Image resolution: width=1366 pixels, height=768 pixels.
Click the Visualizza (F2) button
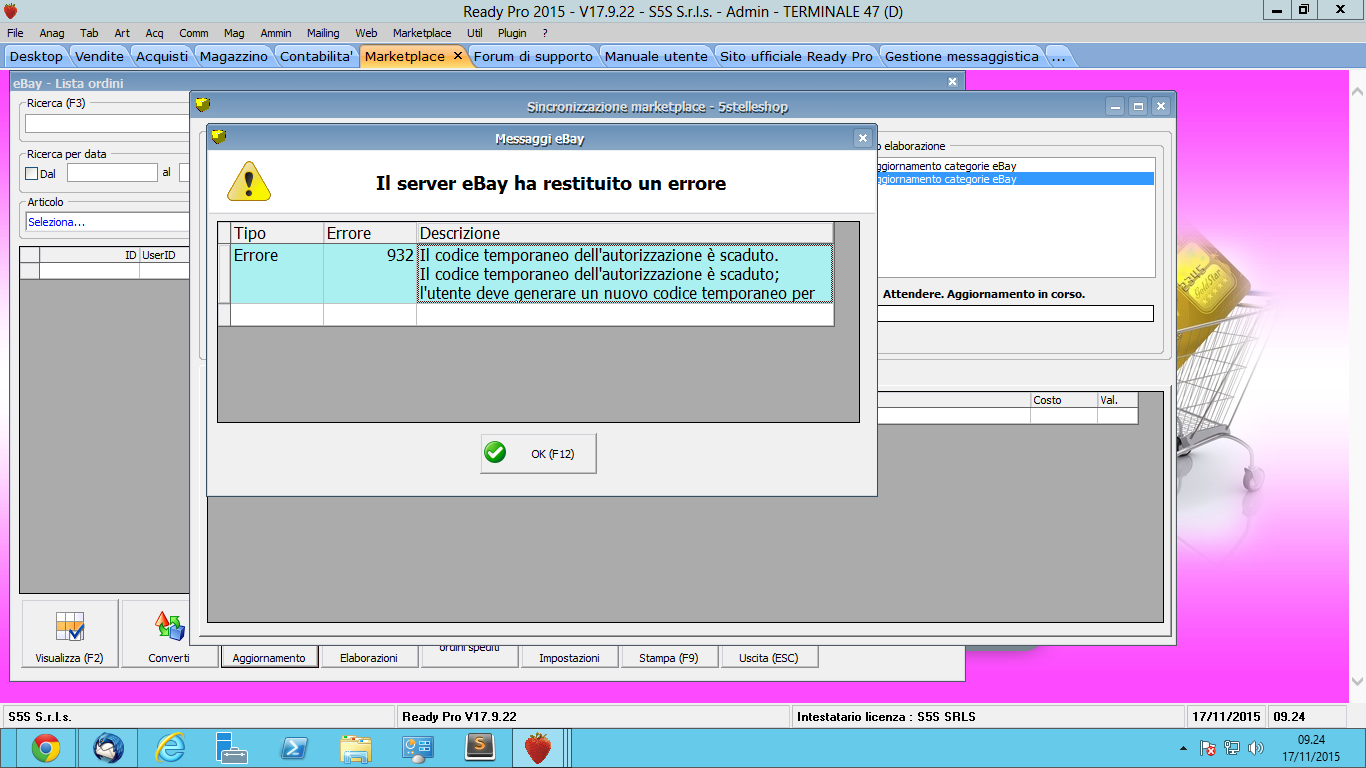pyautogui.click(x=70, y=634)
